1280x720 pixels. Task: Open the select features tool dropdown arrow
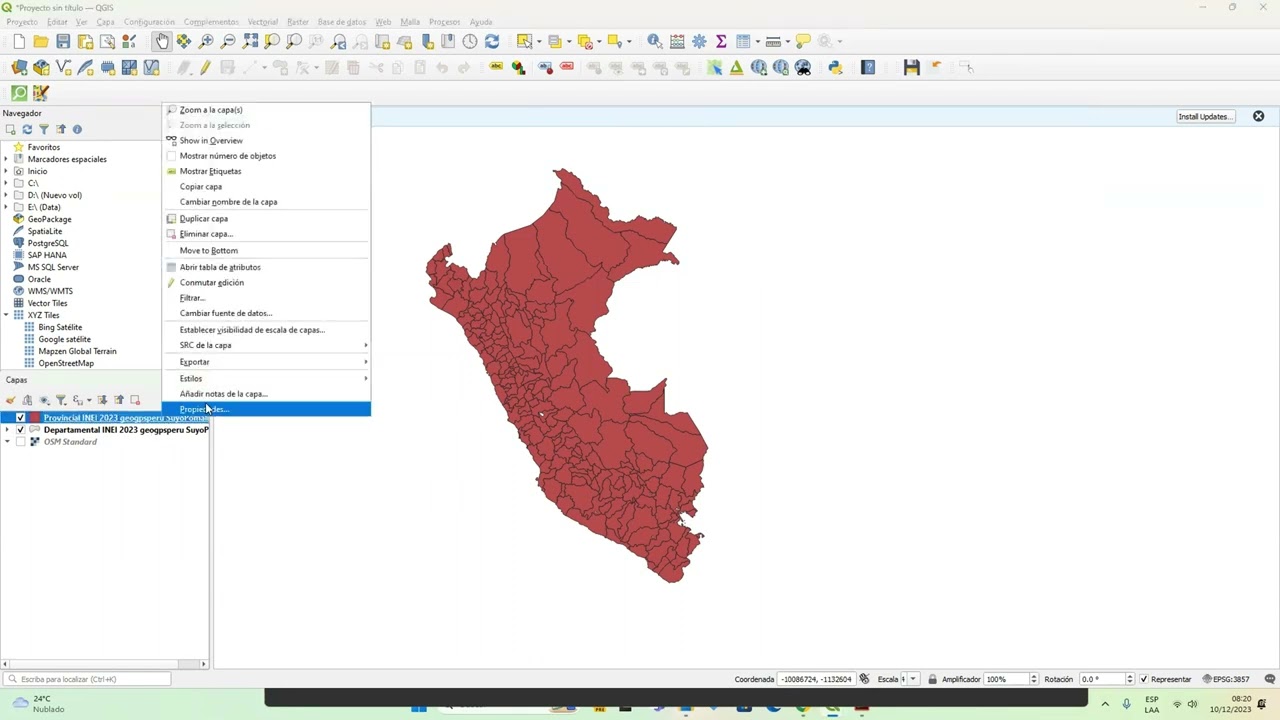(x=540, y=41)
